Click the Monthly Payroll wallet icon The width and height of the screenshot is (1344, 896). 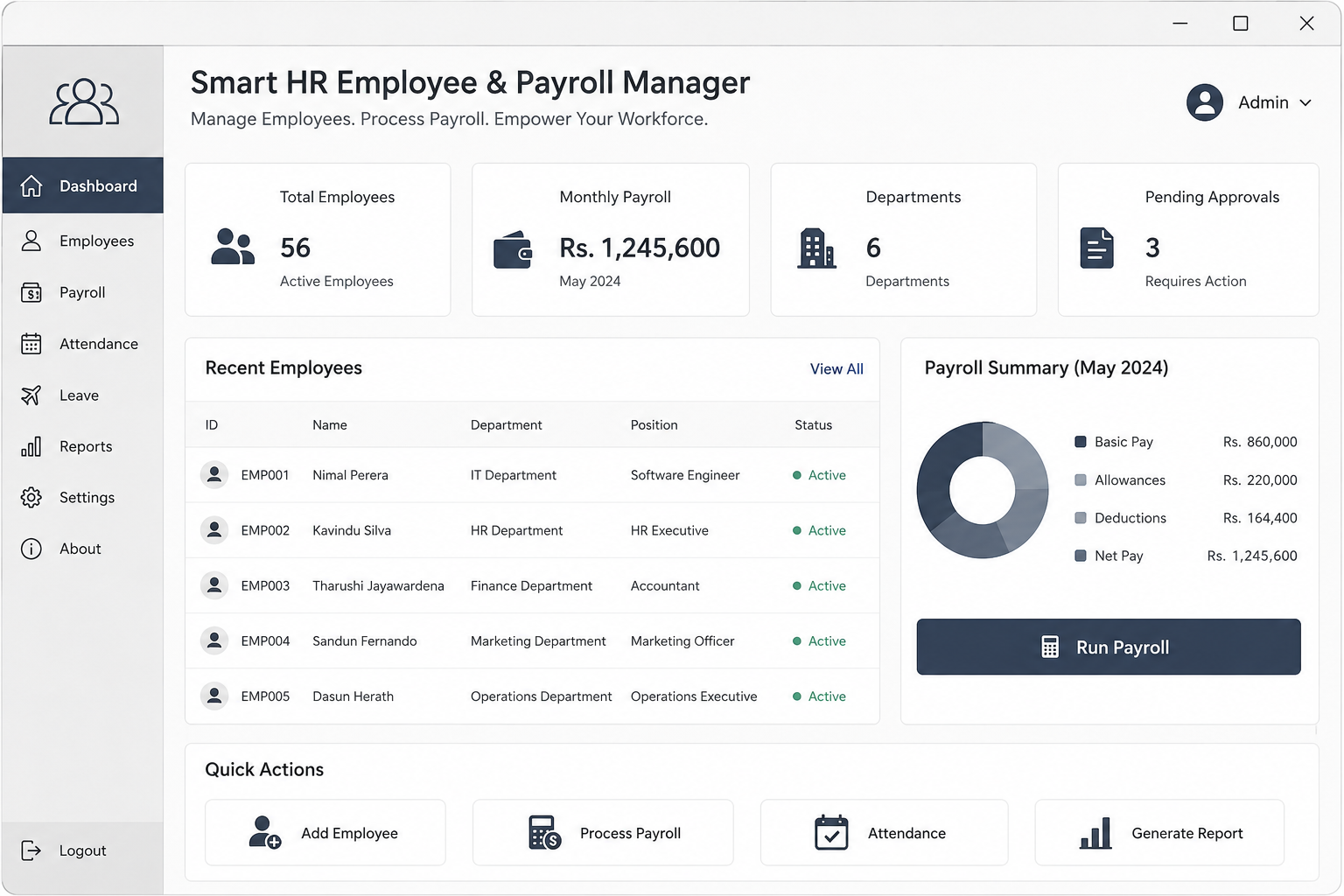tap(513, 249)
